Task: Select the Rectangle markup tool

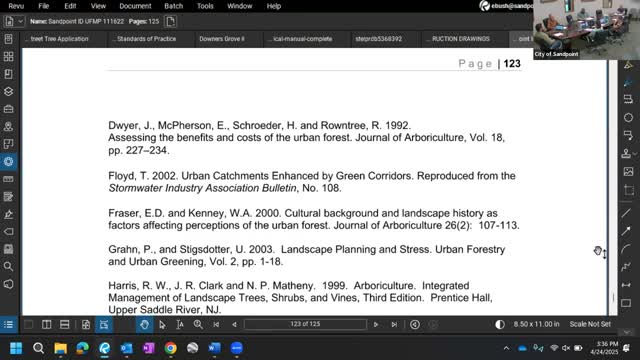Action: coord(626,303)
